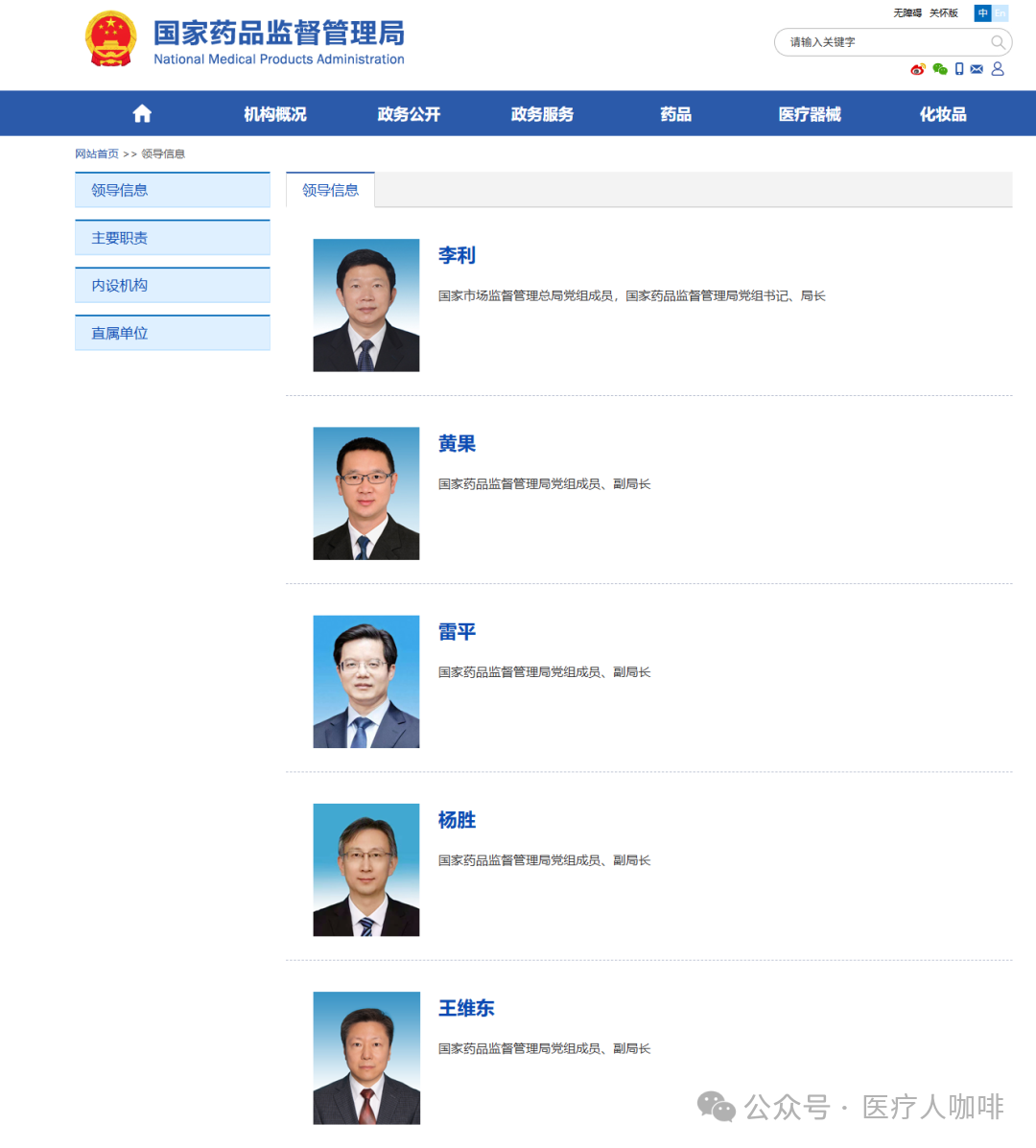This screenshot has height=1148, width=1036.
Task: Click the 无障碍 accessibility control
Action: click(906, 12)
